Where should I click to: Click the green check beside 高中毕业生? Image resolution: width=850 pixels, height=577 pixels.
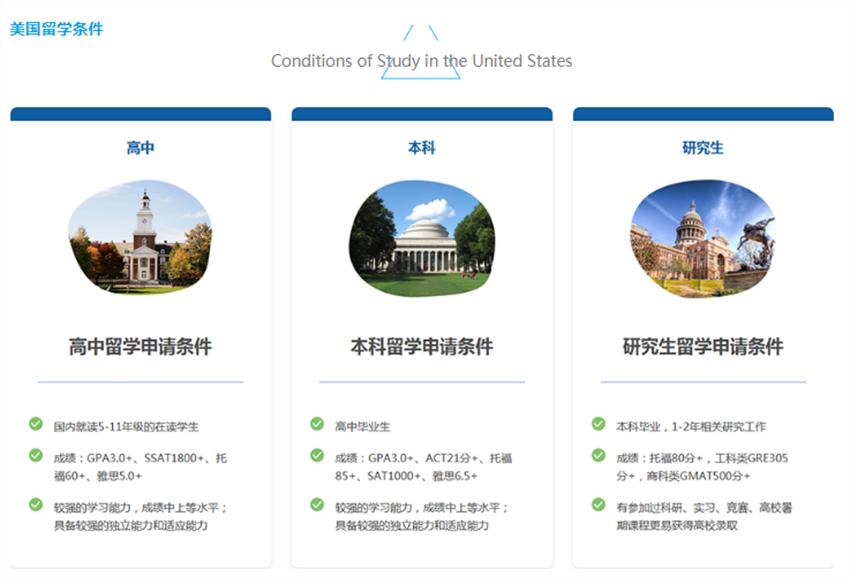point(317,424)
